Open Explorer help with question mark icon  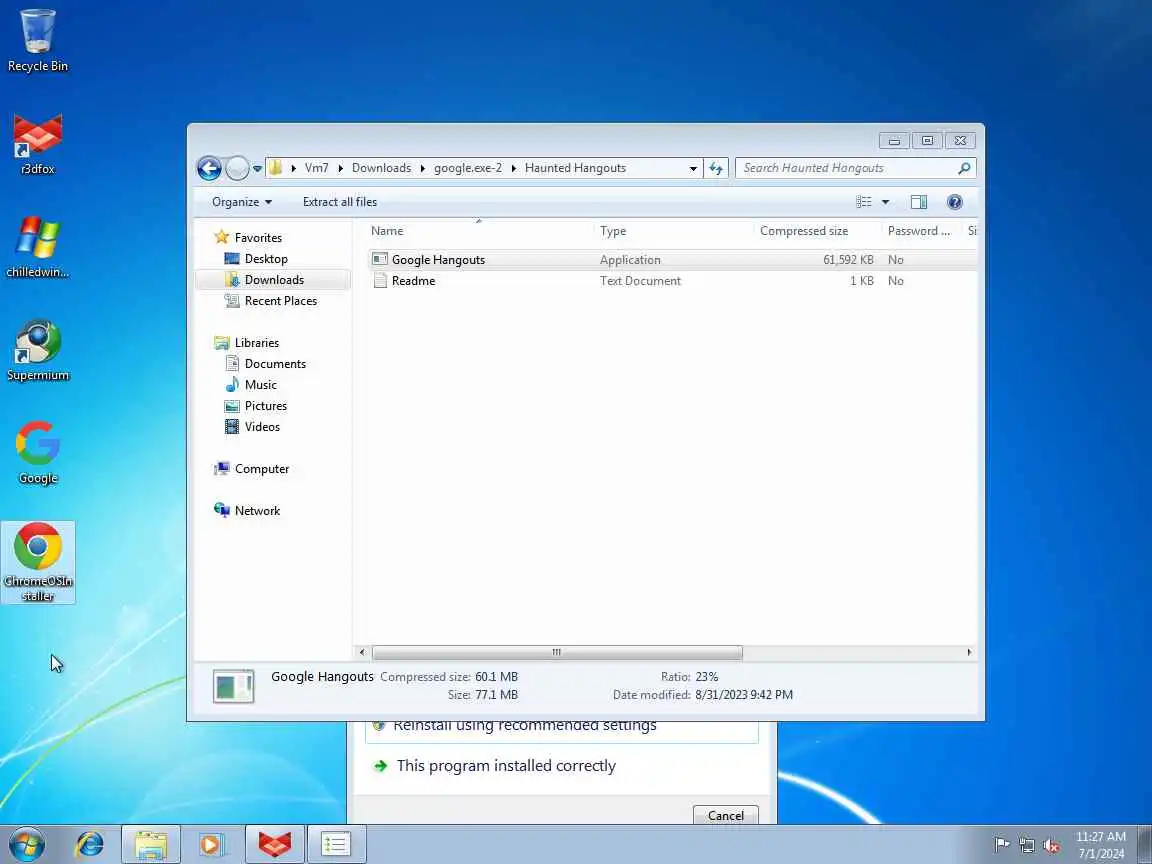(x=954, y=202)
